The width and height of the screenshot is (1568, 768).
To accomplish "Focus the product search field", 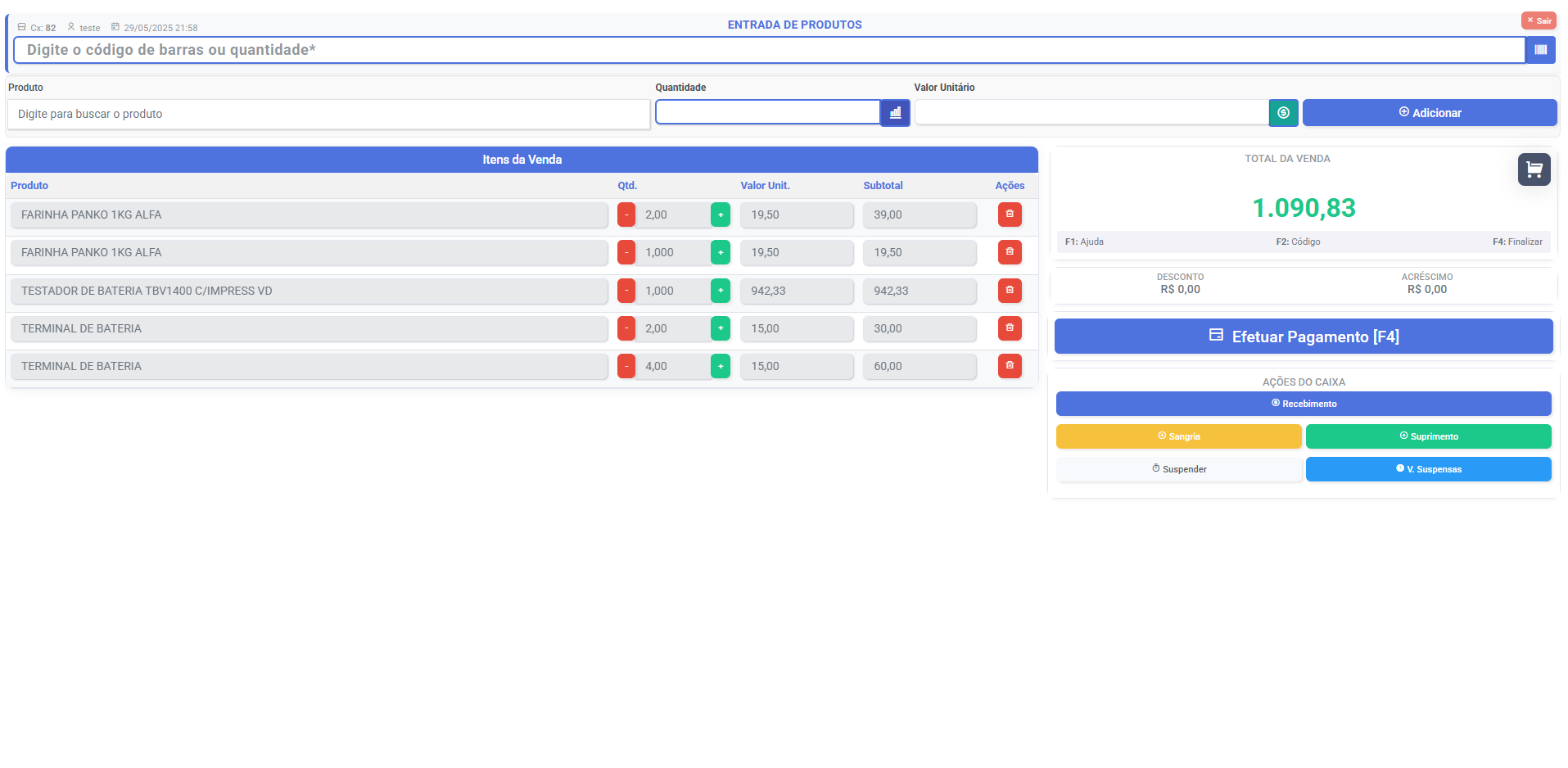I will click(x=328, y=115).
